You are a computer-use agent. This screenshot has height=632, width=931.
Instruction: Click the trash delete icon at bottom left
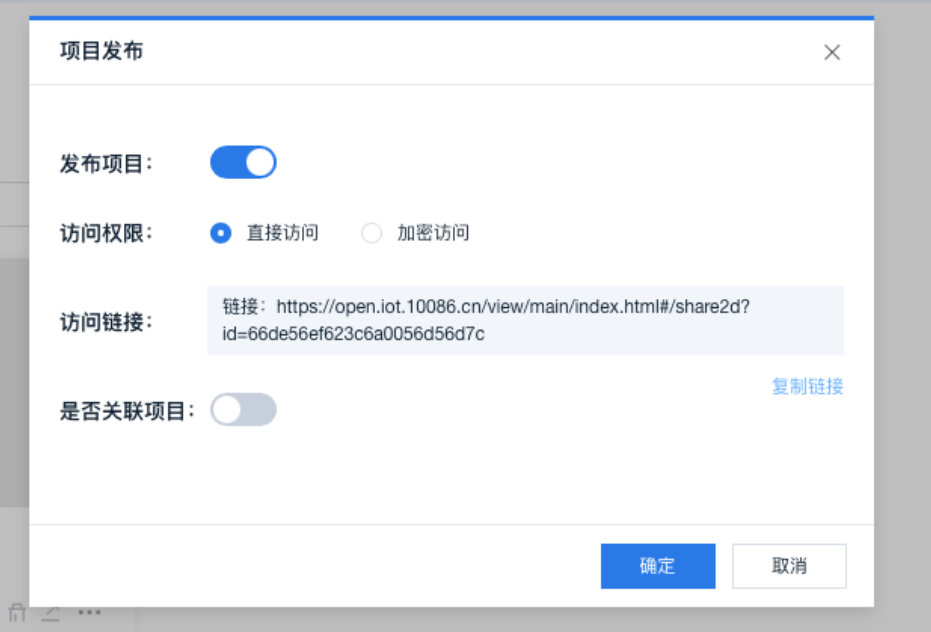tap(17, 612)
